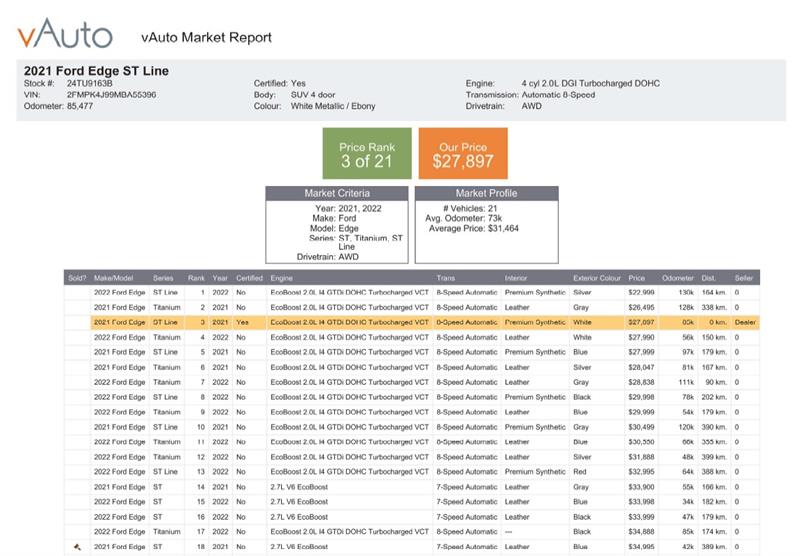Sort by the Series column header

pos(163,278)
